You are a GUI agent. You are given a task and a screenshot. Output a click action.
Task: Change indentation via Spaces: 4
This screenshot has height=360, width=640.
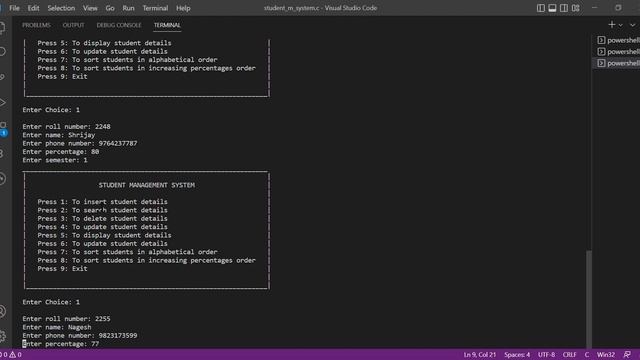point(517,355)
